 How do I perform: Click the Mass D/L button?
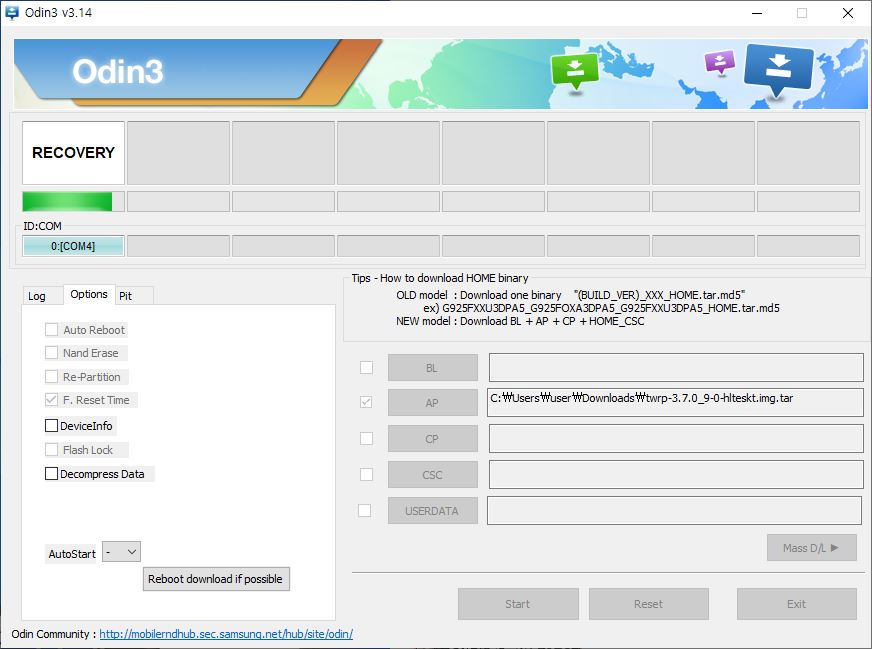coord(811,548)
